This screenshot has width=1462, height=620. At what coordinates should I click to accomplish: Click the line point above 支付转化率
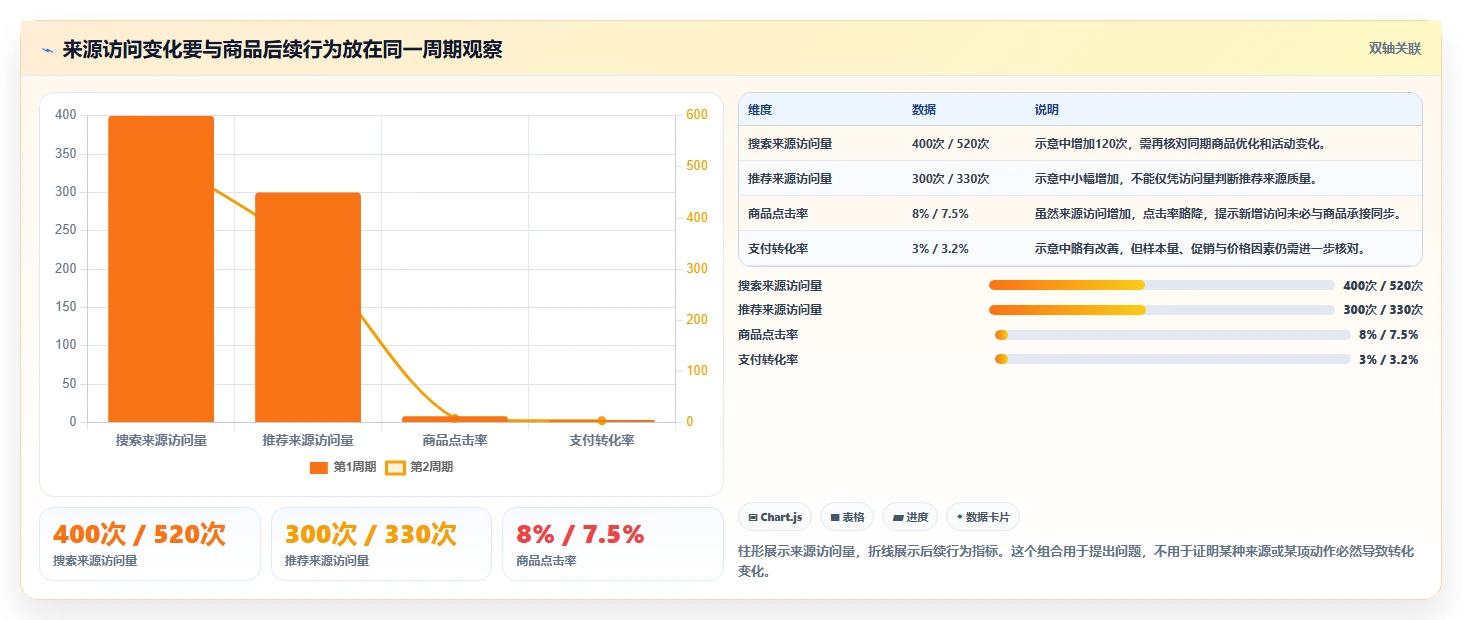pos(601,421)
